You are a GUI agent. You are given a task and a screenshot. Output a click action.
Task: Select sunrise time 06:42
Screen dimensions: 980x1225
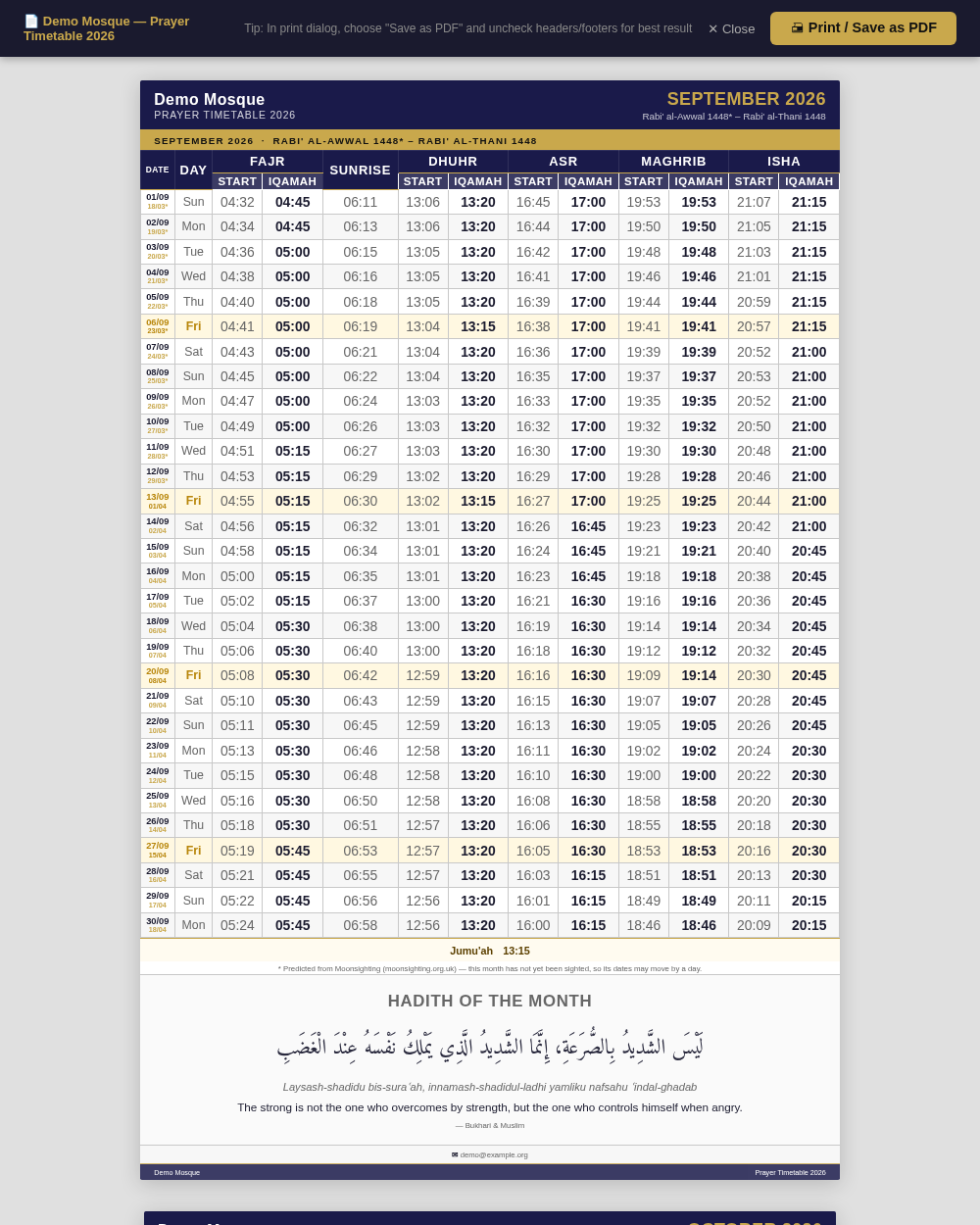pyautogui.click(x=361, y=675)
